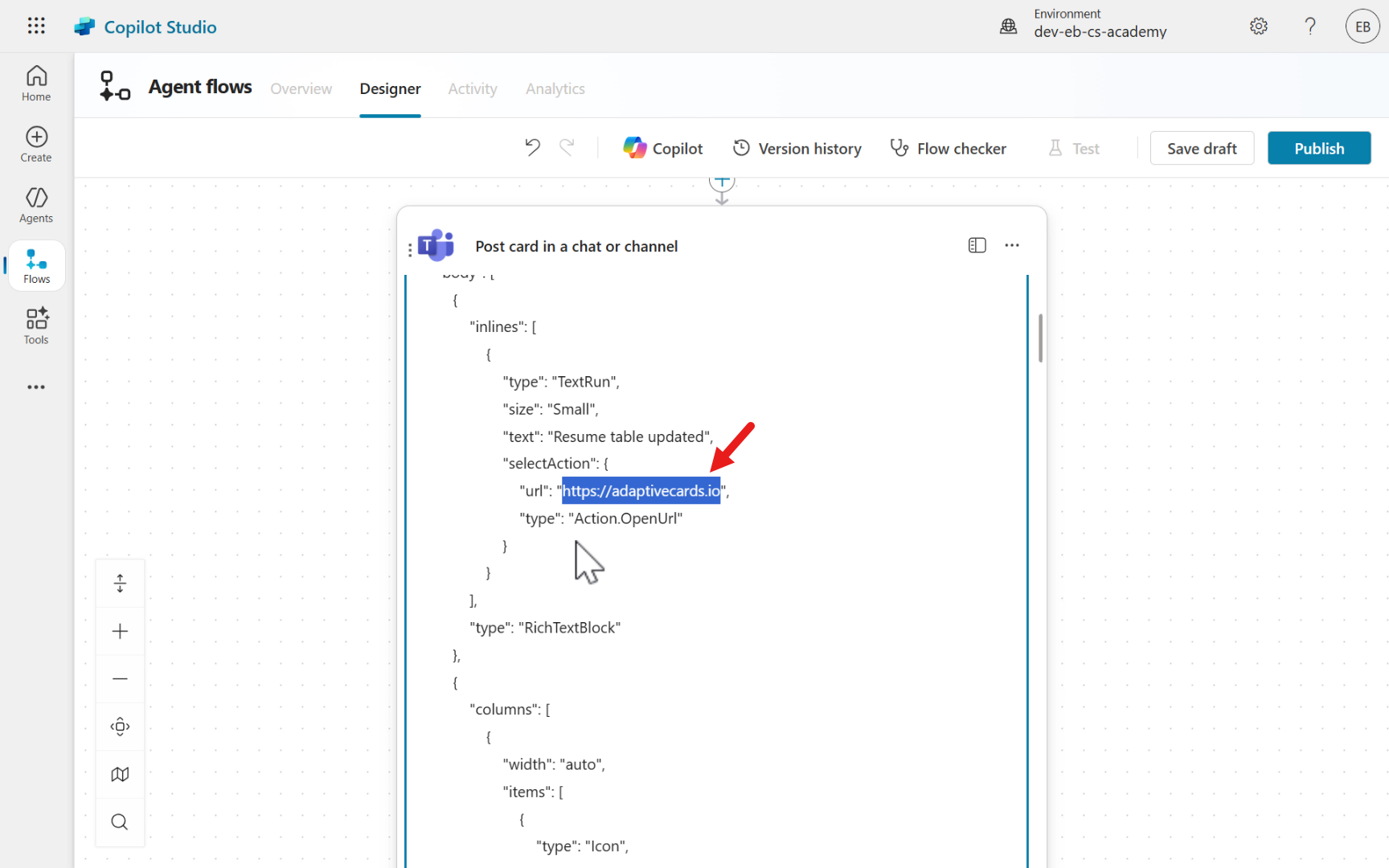1389x868 pixels.
Task: Open the card's three-dot options menu
Action: 1012,245
